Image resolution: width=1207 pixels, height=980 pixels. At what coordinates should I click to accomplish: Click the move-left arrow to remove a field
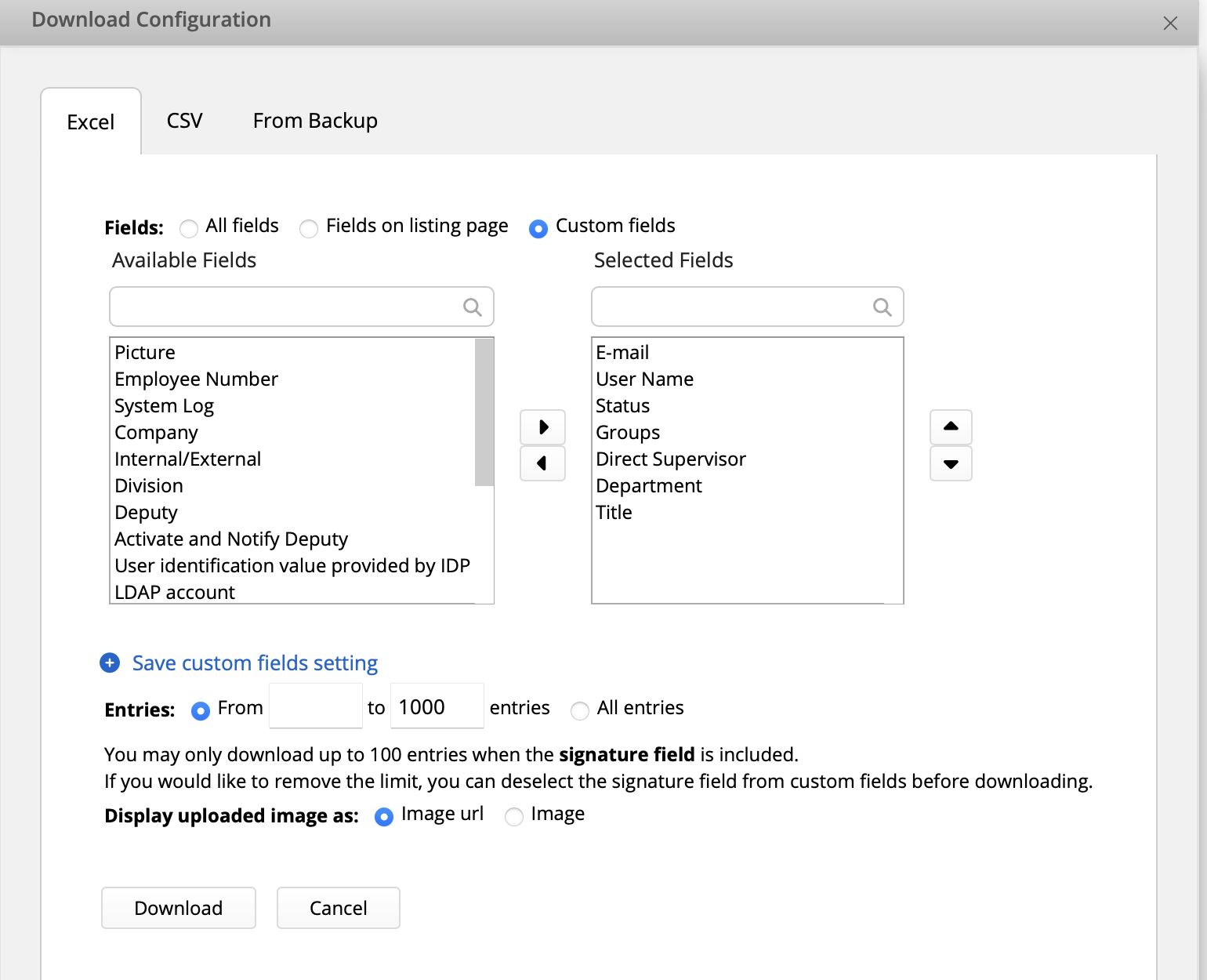[542, 463]
